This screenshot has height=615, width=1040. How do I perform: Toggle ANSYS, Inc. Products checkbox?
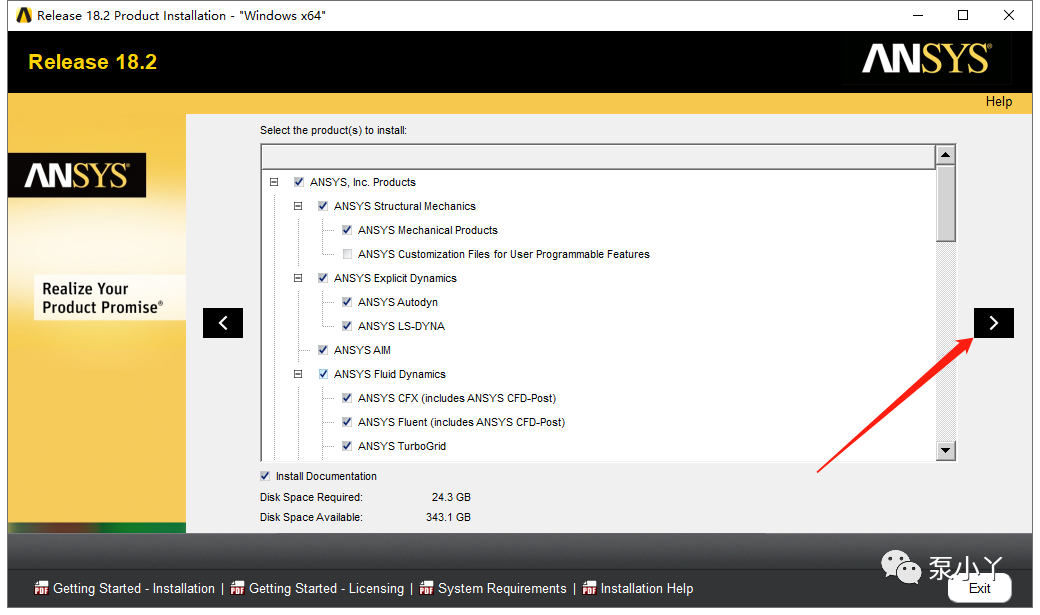coord(299,182)
